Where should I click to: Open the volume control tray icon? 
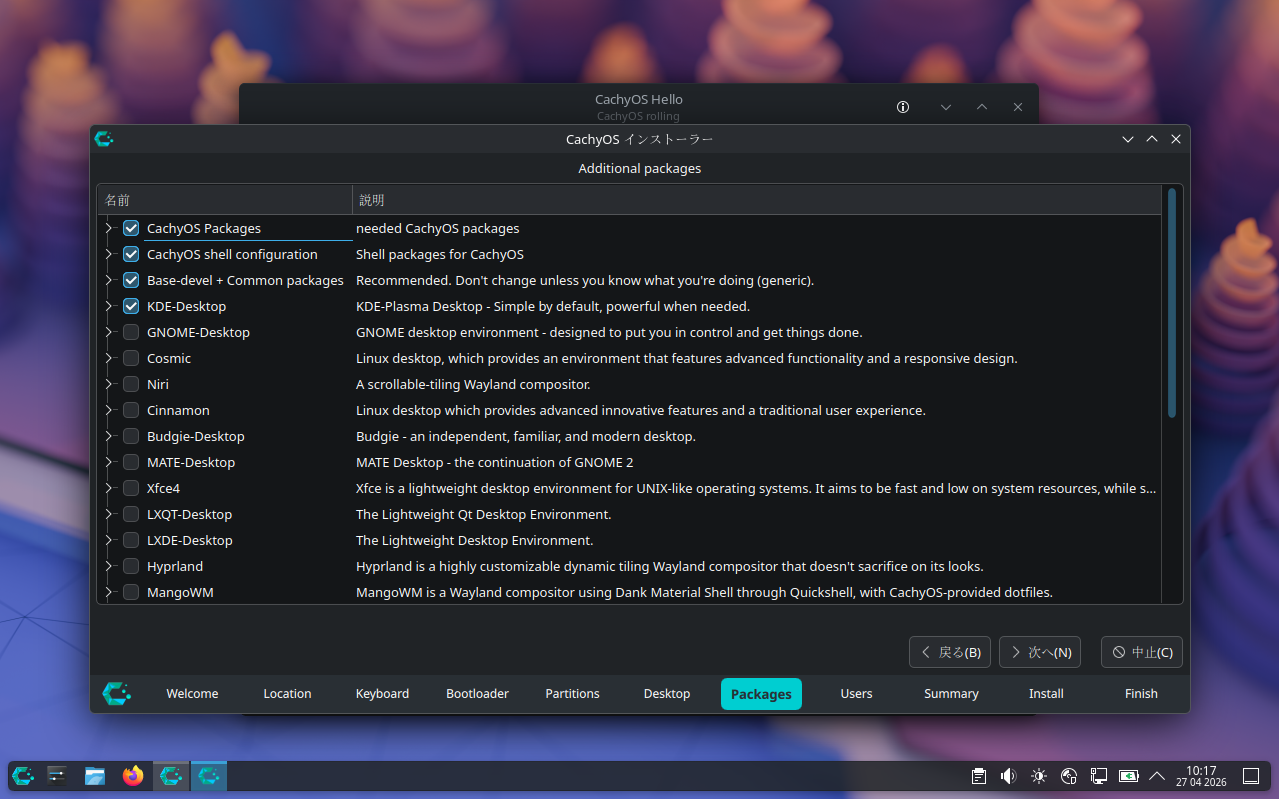click(x=1008, y=776)
